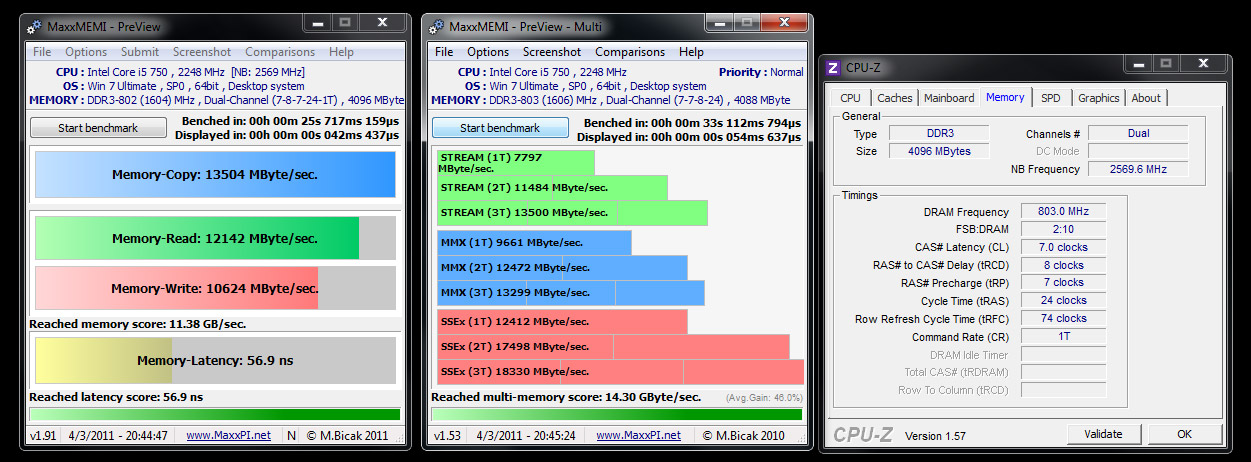This screenshot has height=462, width=1251.
Task: Click the Command Rate 1T field
Action: click(x=1064, y=337)
